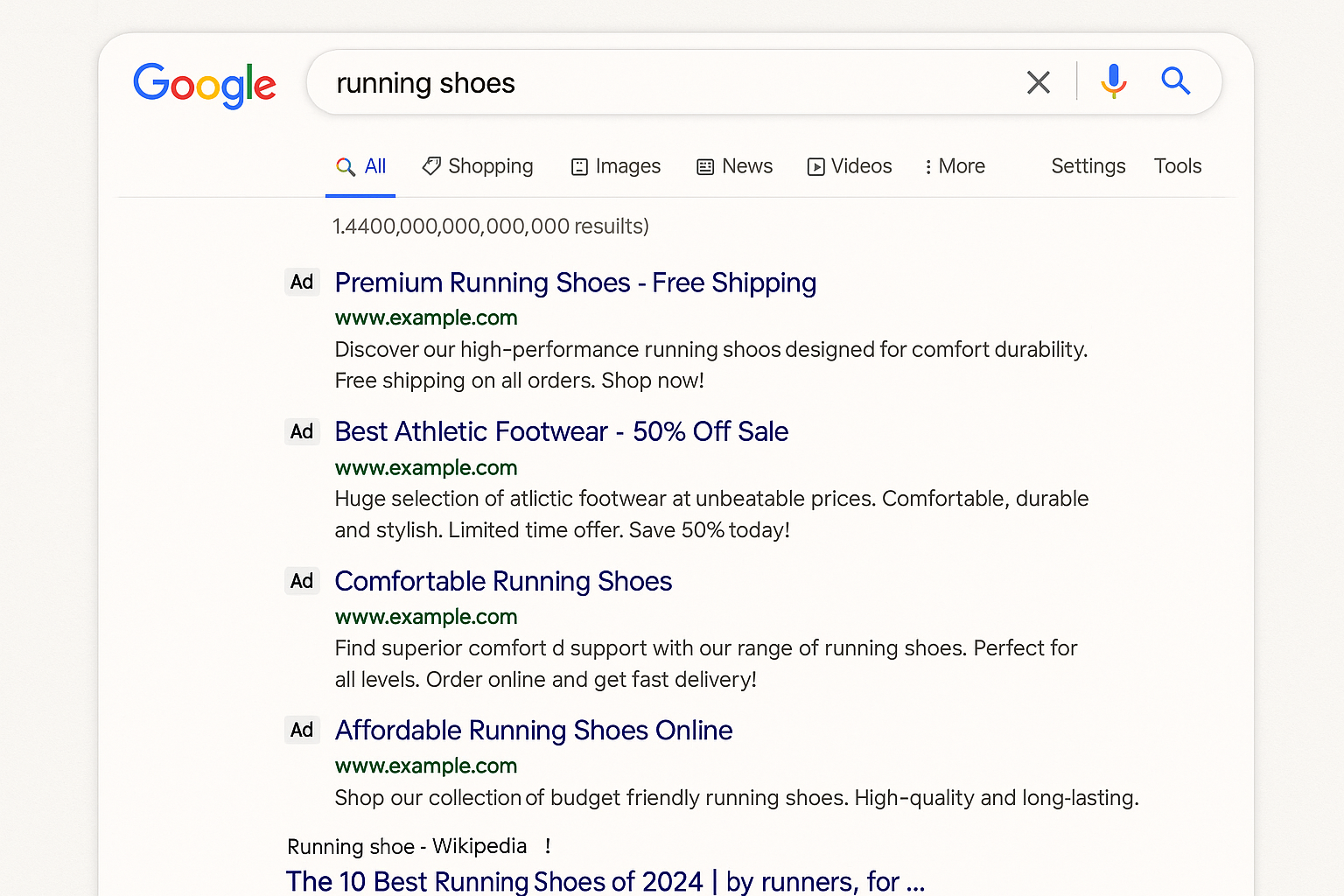The image size is (1344, 896).
Task: Click the Running shoe - Wikipedia text
Action: pos(407,846)
